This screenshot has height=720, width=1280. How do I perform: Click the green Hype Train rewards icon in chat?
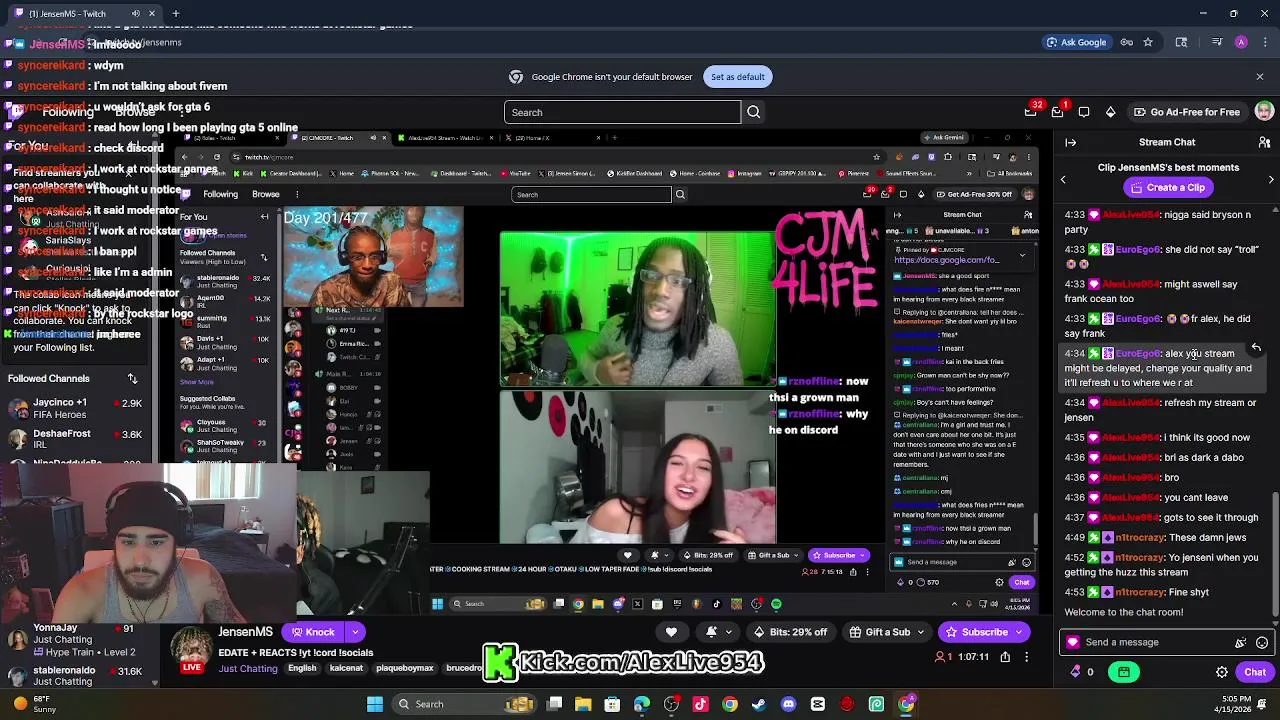coord(1124,672)
